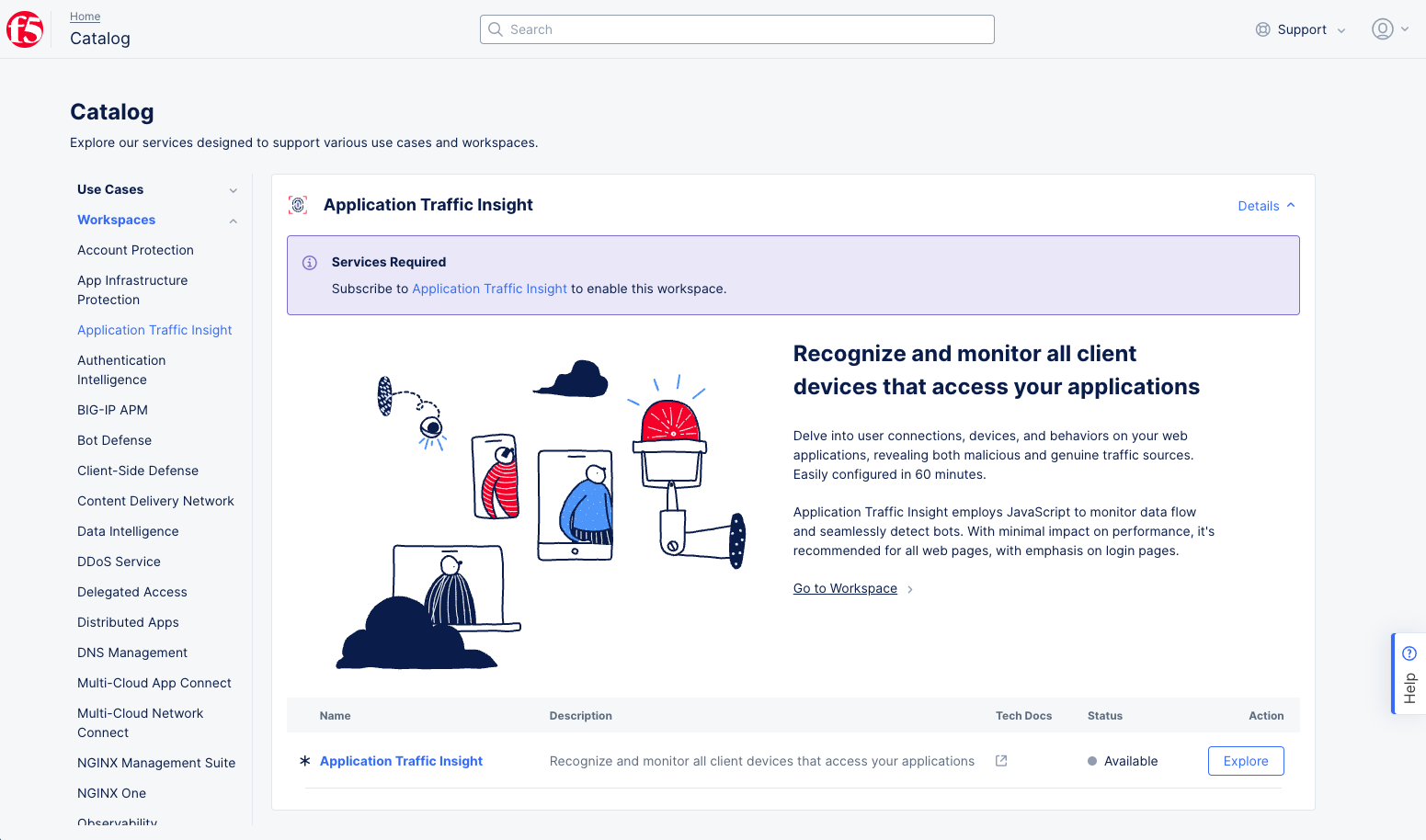This screenshot has width=1426, height=840.
Task: Open the Support dropdown arrow
Action: pos(1340,29)
